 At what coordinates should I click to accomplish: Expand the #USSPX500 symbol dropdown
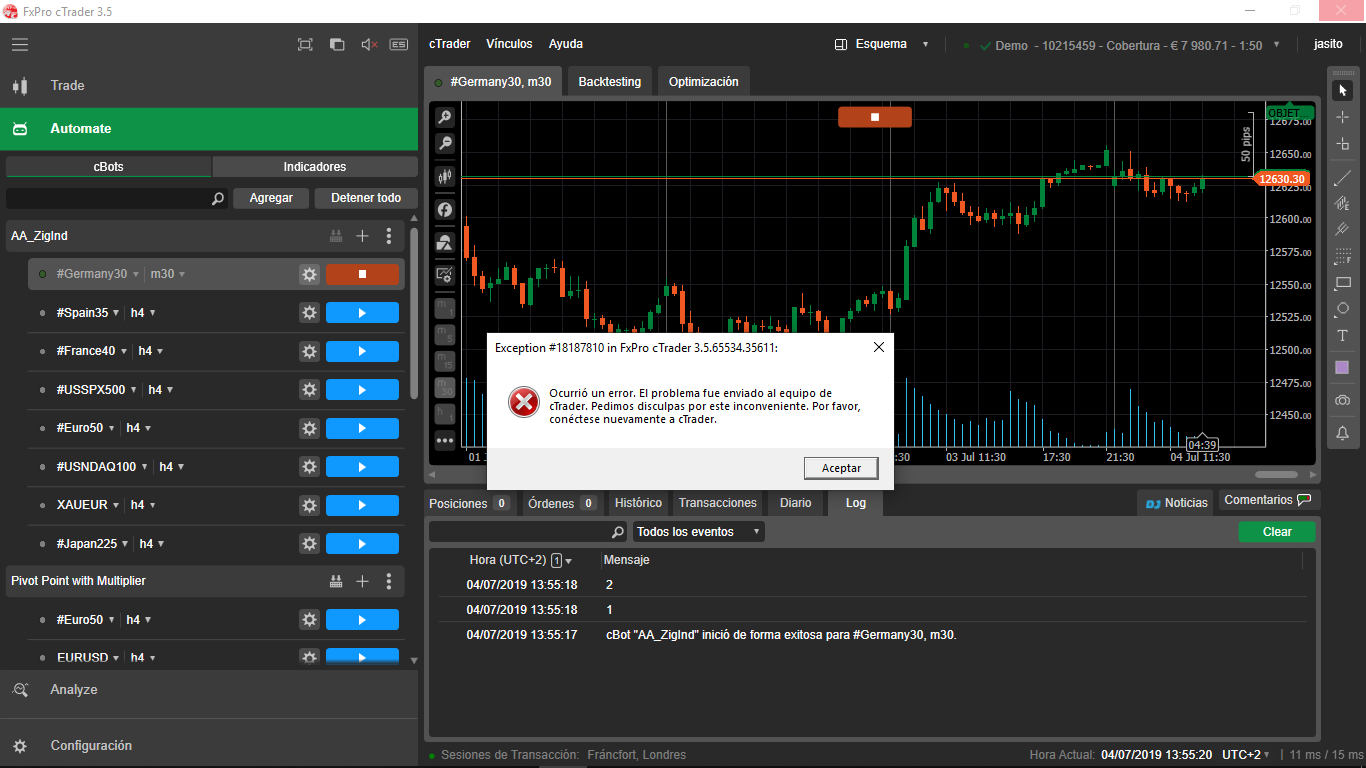(133, 390)
